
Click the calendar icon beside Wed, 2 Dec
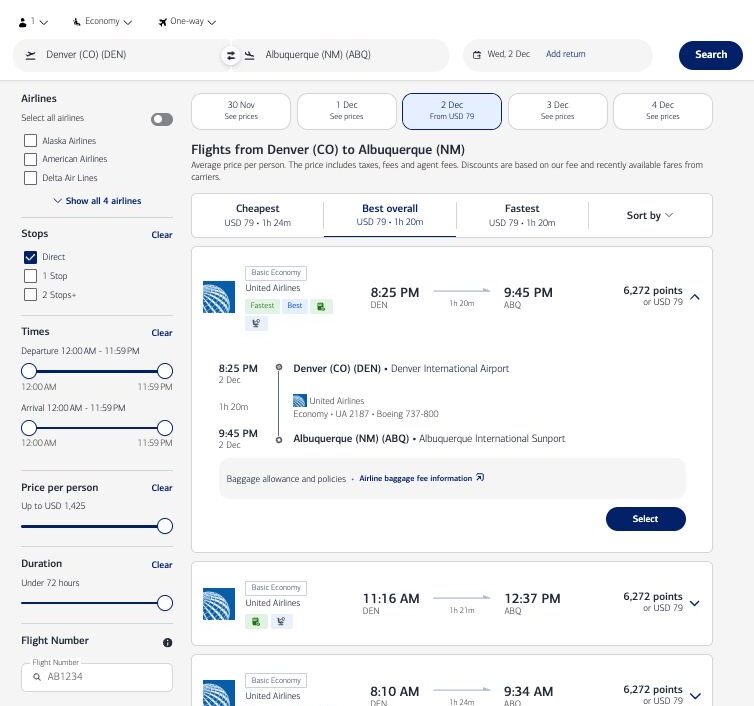coord(477,55)
